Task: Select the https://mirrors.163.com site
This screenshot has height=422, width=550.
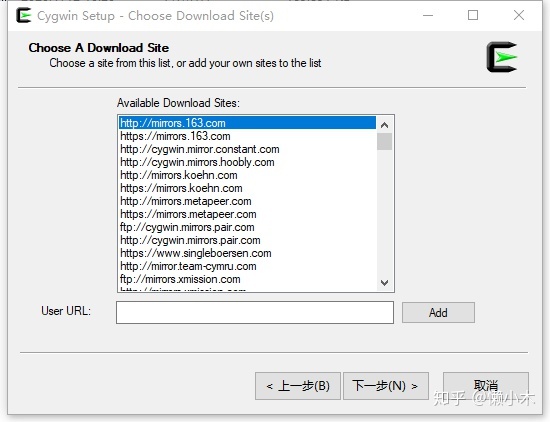Action: tap(247, 136)
